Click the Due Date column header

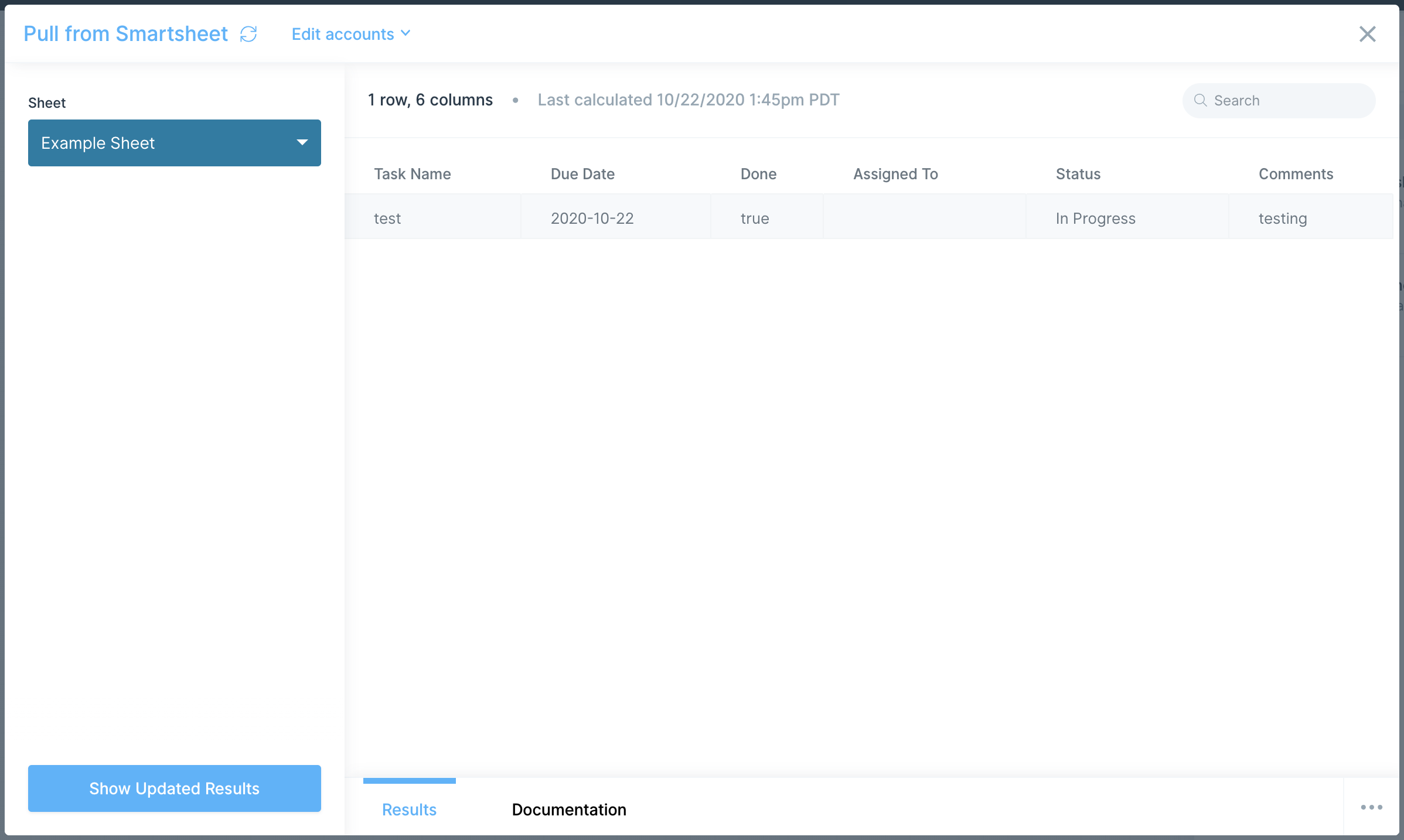click(x=582, y=174)
